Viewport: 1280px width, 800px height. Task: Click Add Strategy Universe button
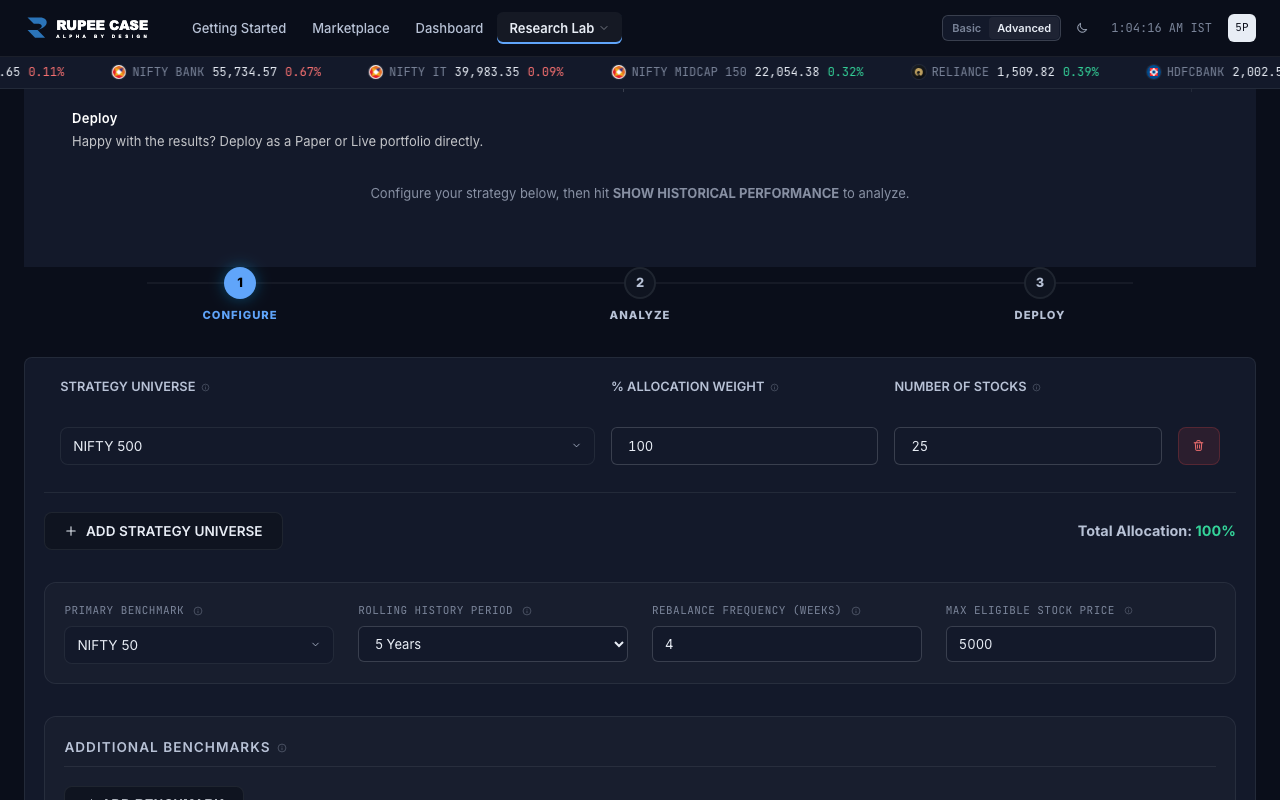pos(164,531)
